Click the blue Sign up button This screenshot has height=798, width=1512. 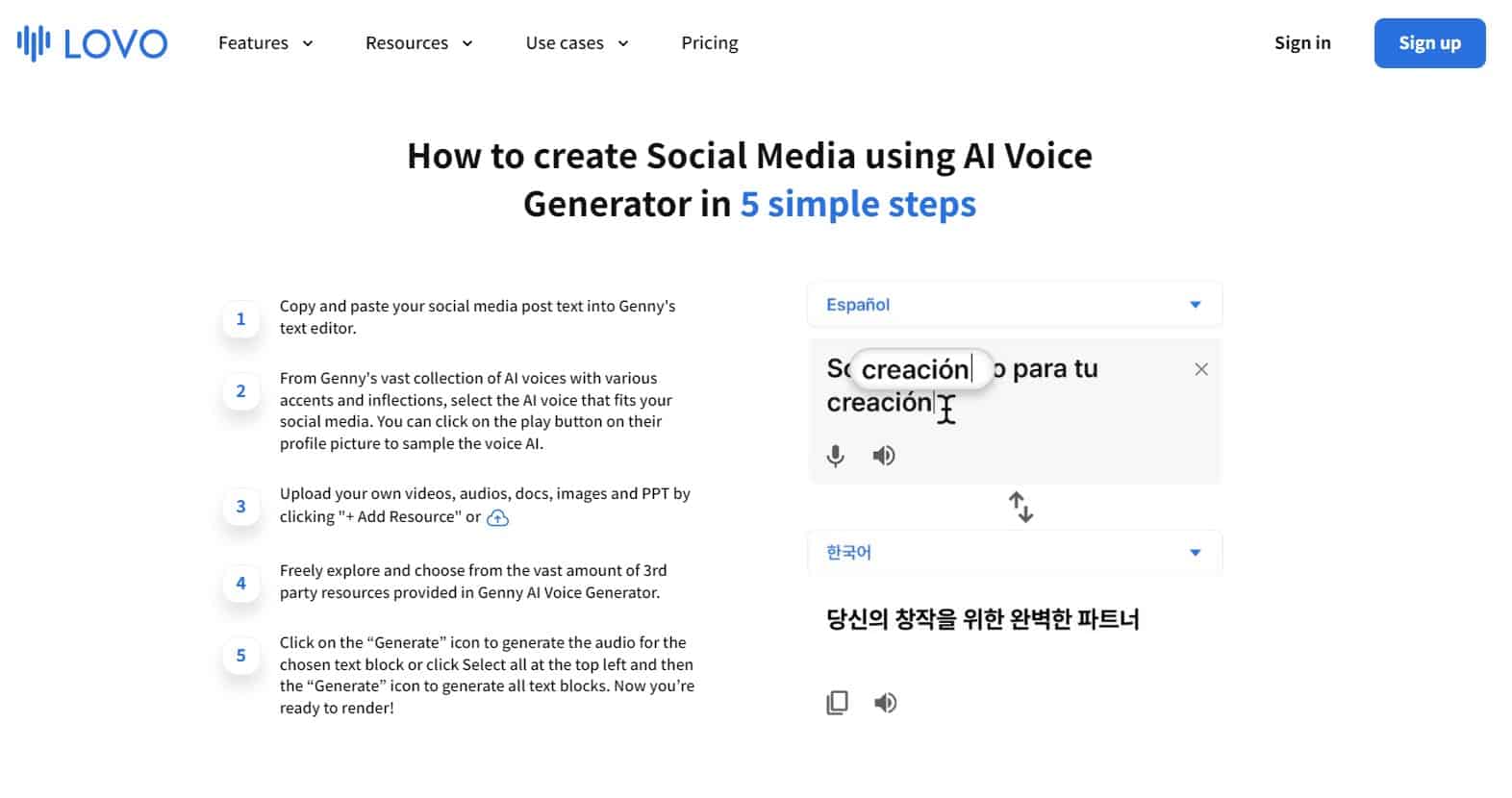[x=1429, y=43]
